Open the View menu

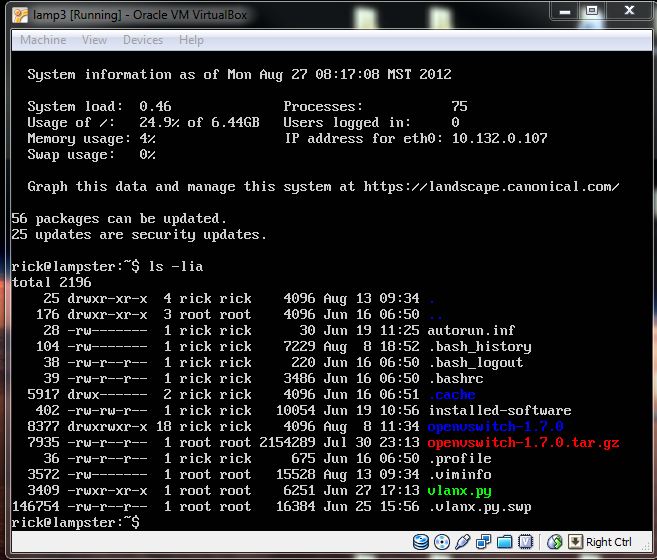95,40
